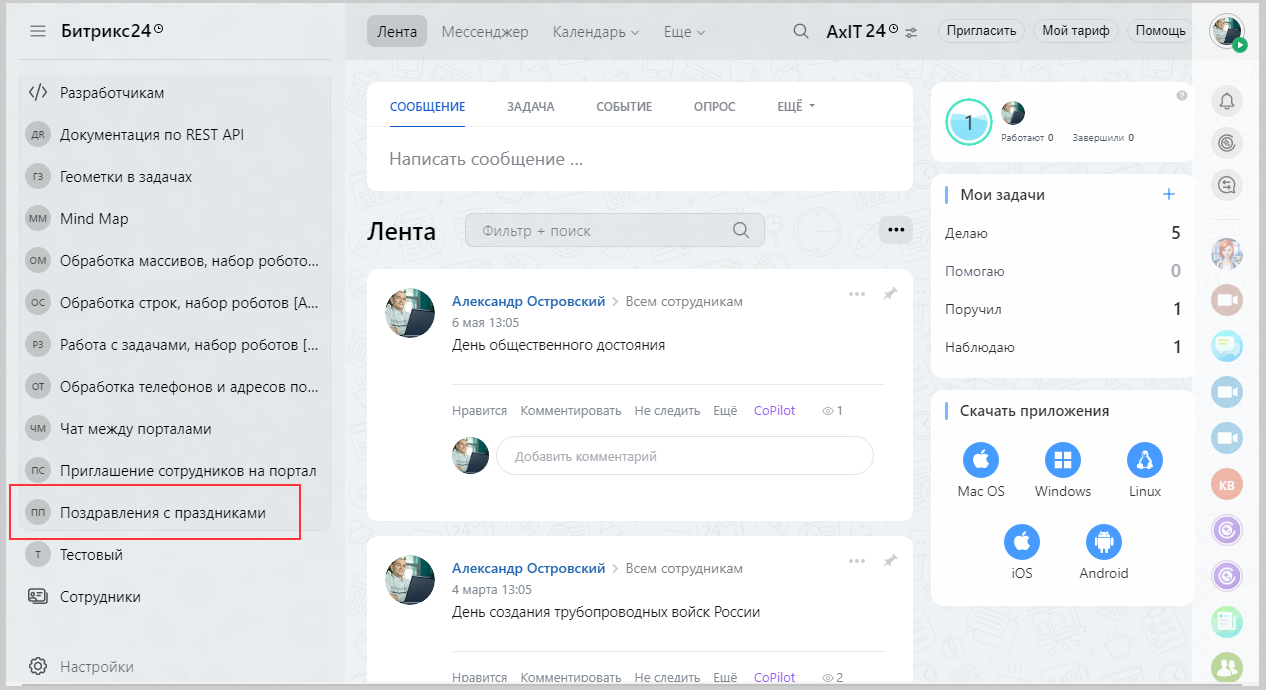
Task: Download the Windows app
Action: 1062,461
